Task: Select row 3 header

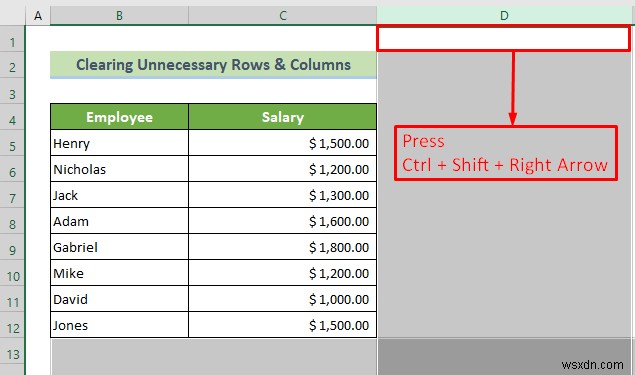Action: tap(12, 91)
